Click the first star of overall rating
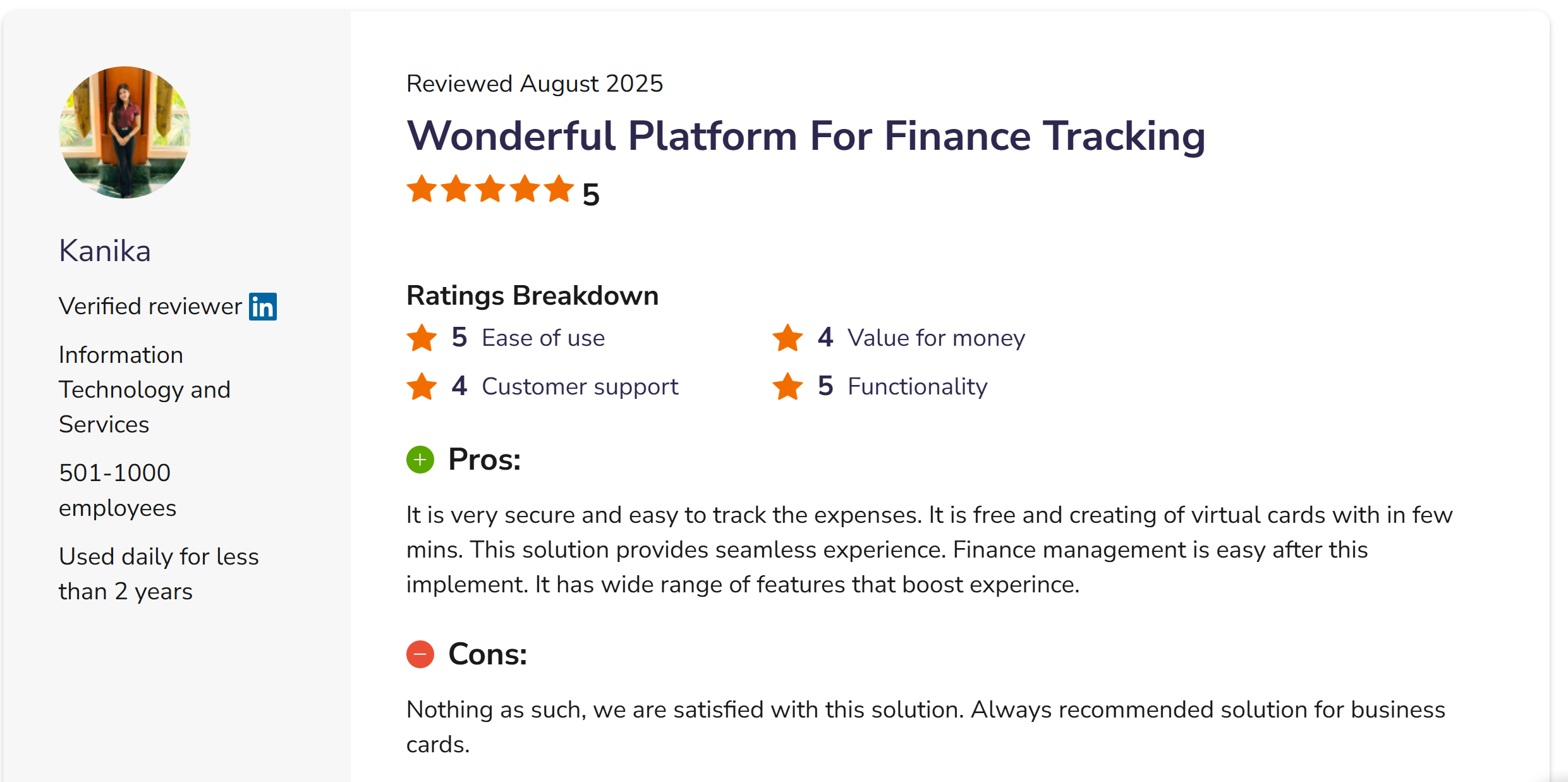The width and height of the screenshot is (1568, 782). tap(422, 189)
